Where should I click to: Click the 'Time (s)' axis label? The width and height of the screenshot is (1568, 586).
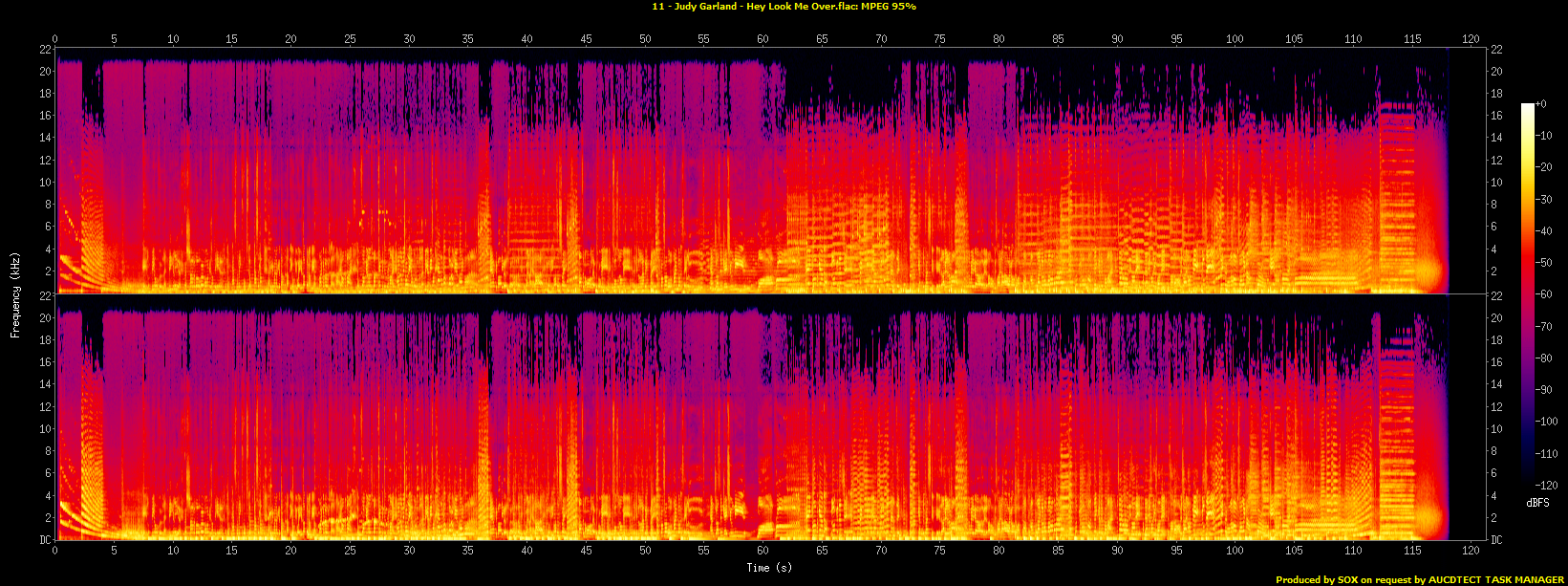coord(771,568)
